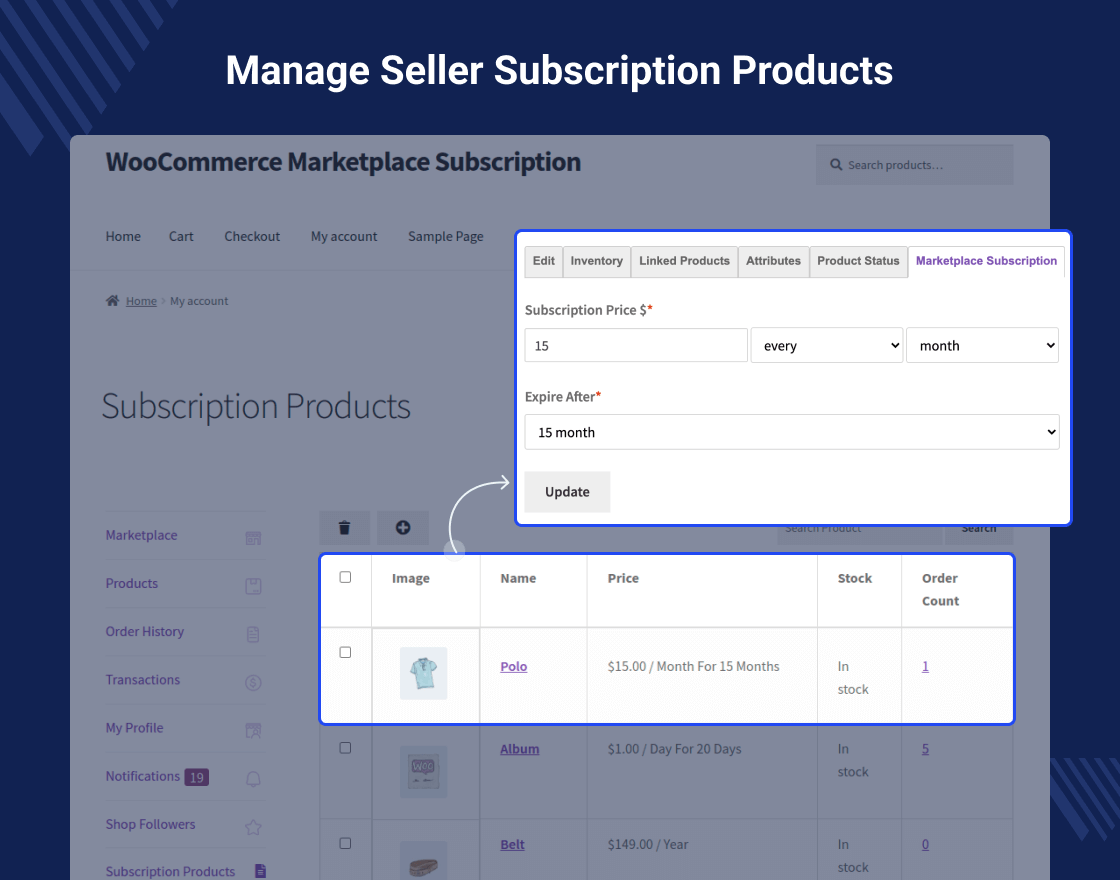Toggle the select-all checkbox in table header
Screen dimensions: 1120x880
point(345,577)
